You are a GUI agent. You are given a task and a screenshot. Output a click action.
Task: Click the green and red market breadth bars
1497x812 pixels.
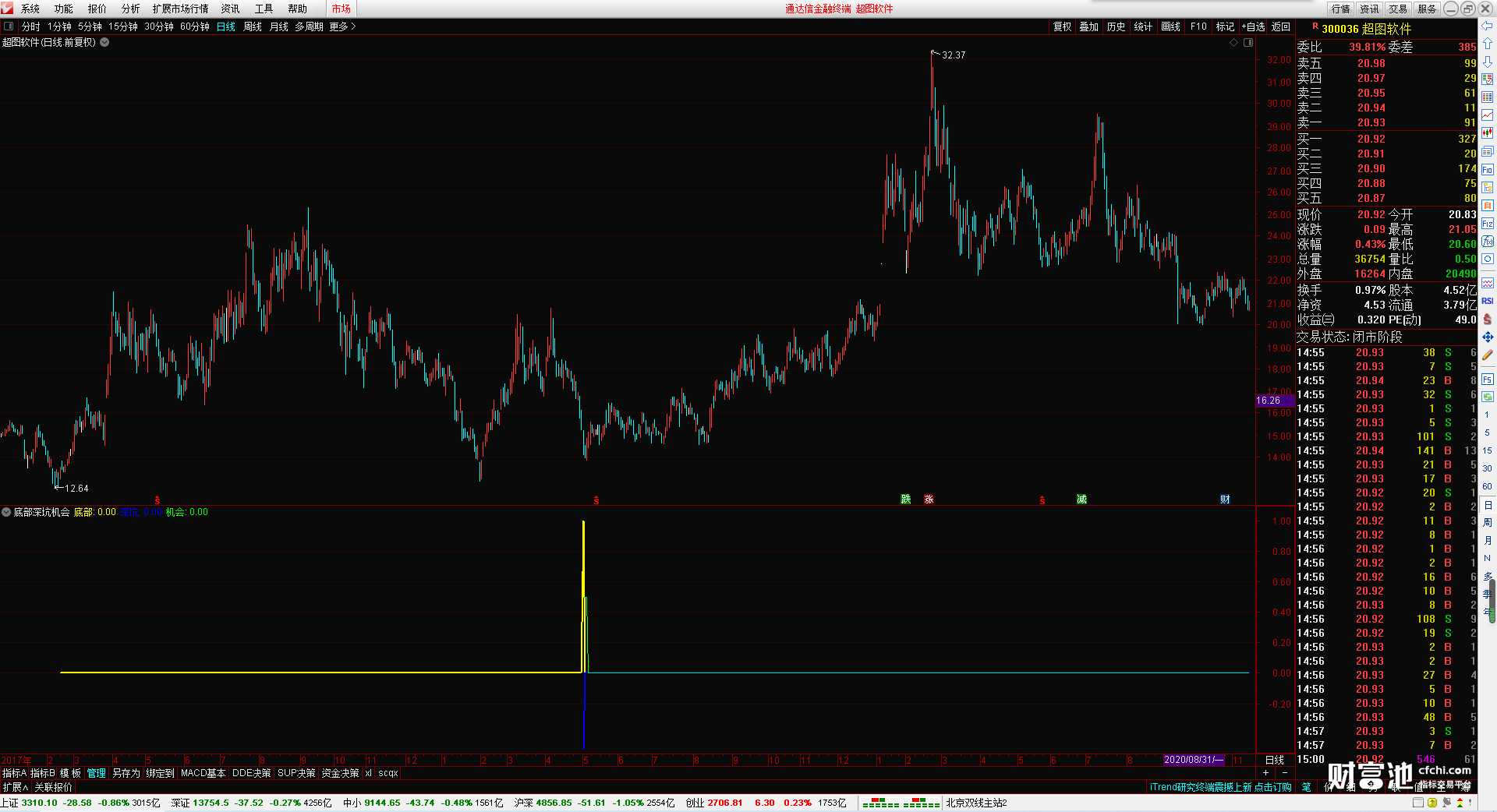[901, 803]
